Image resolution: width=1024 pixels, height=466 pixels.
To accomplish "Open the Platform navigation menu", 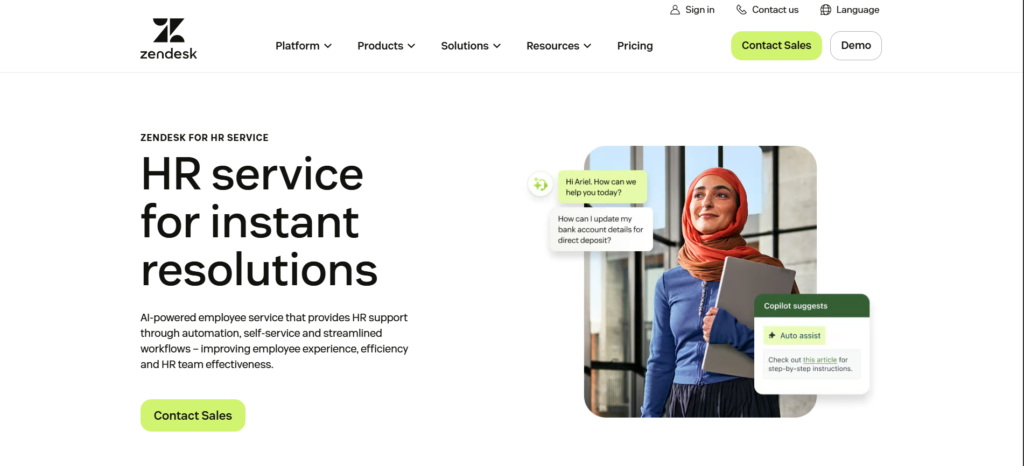I will pos(304,46).
